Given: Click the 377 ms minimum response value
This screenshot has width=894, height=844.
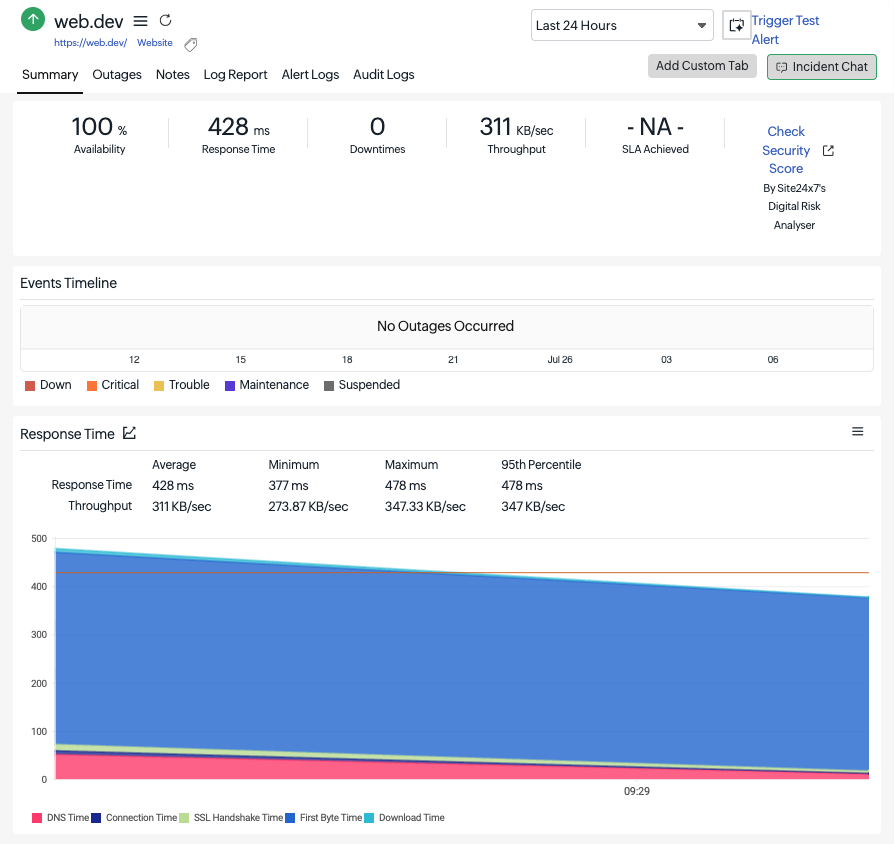Looking at the screenshot, I should tap(288, 486).
